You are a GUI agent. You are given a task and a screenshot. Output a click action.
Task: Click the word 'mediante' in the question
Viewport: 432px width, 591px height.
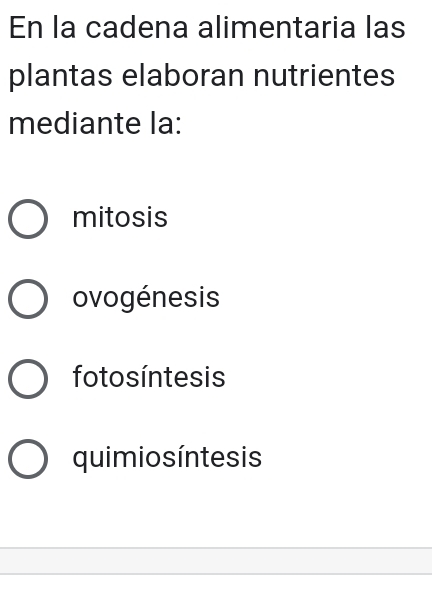pyautogui.click(x=75, y=123)
